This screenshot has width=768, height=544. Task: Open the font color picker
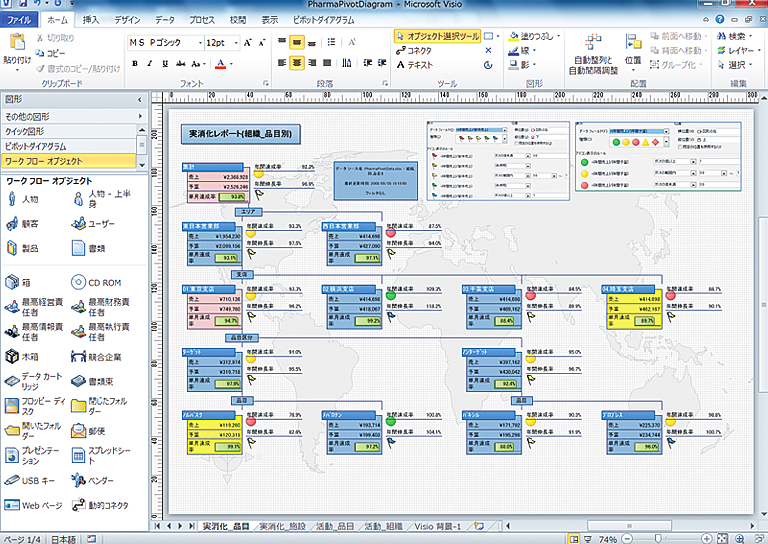tap(231, 63)
